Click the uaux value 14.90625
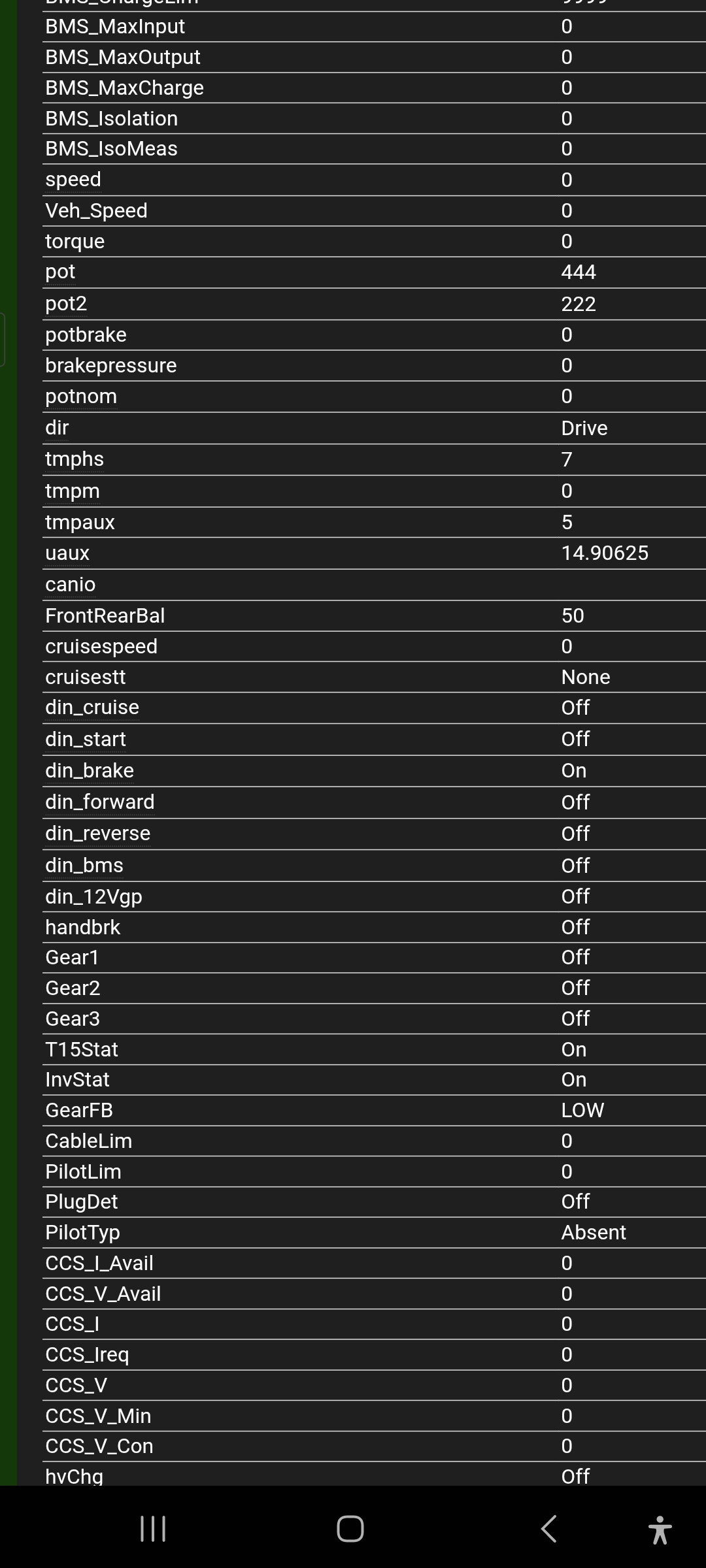This screenshot has height=1568, width=706. pos(605,553)
